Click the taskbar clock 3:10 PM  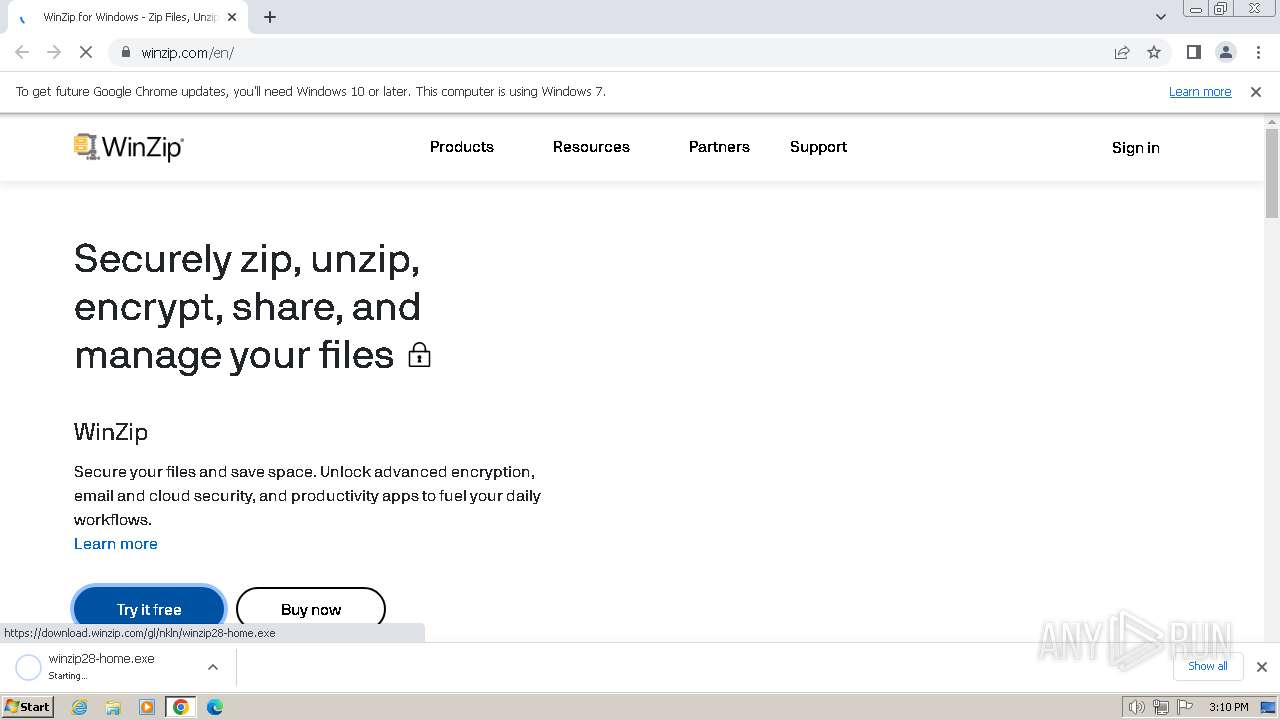coord(1228,707)
